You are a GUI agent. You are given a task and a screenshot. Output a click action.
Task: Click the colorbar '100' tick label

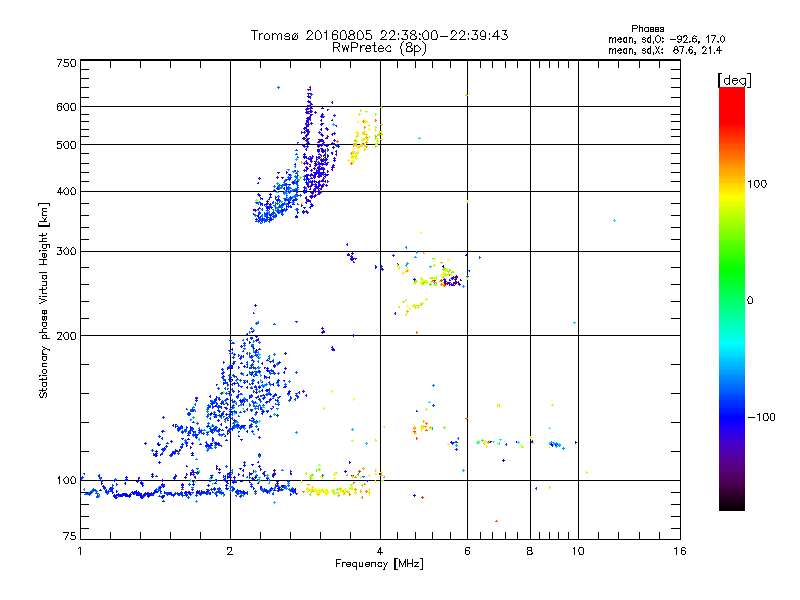(757, 184)
